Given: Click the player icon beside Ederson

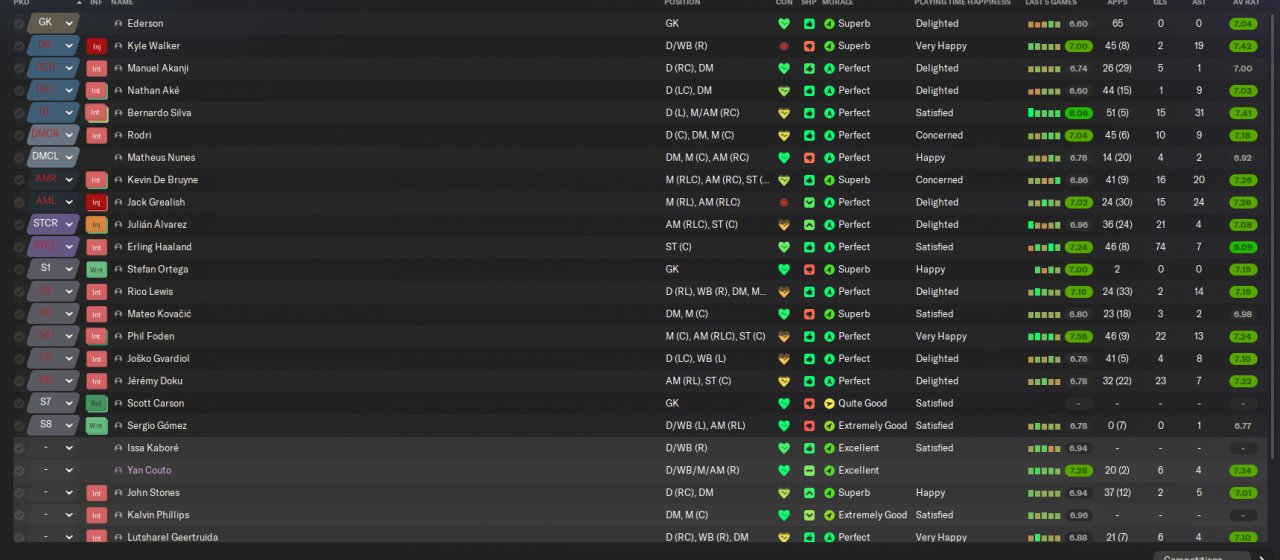Looking at the screenshot, I should (118, 23).
